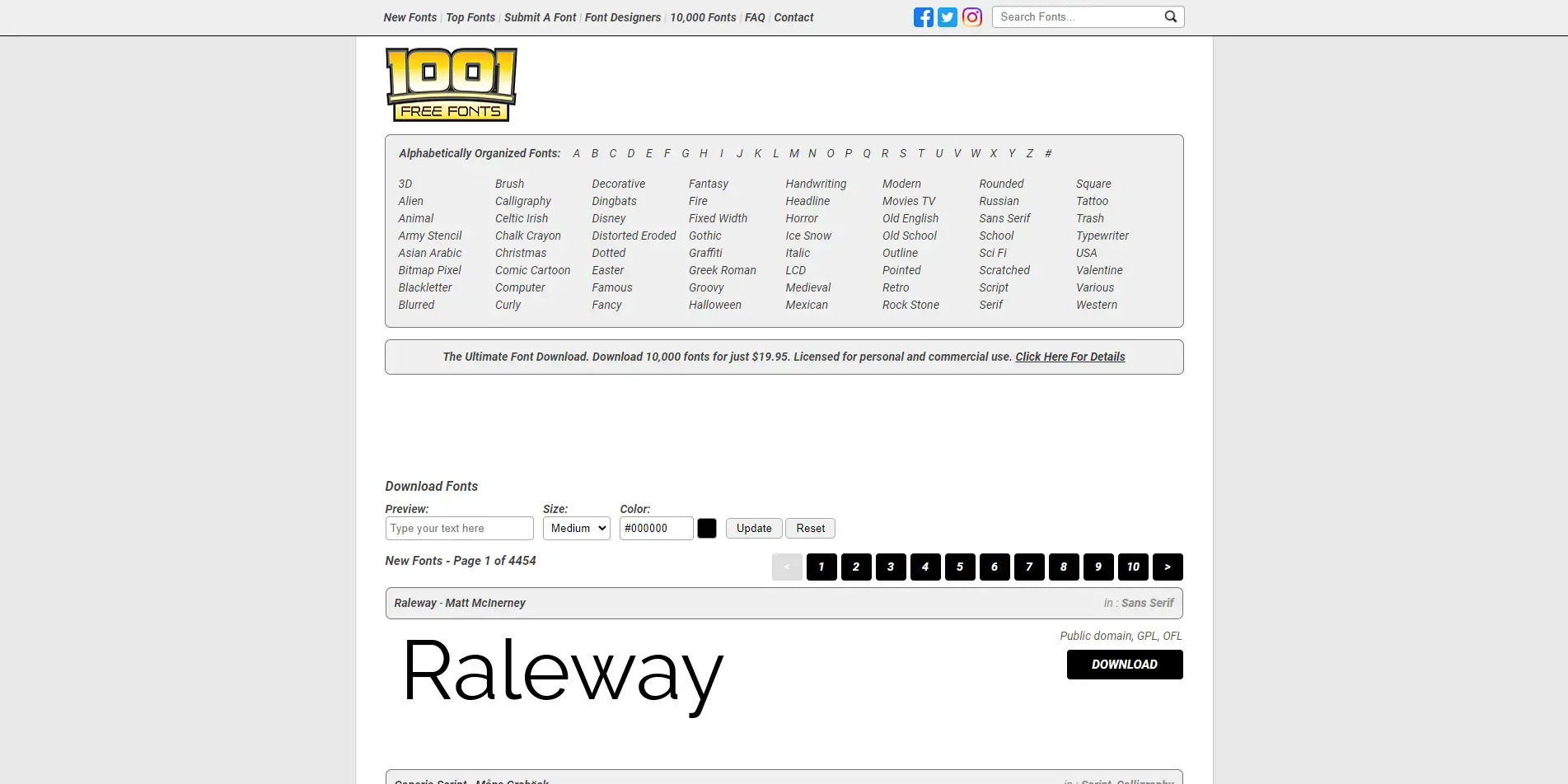Open the 3D font category
The height and width of the screenshot is (784, 1568).
405,184
